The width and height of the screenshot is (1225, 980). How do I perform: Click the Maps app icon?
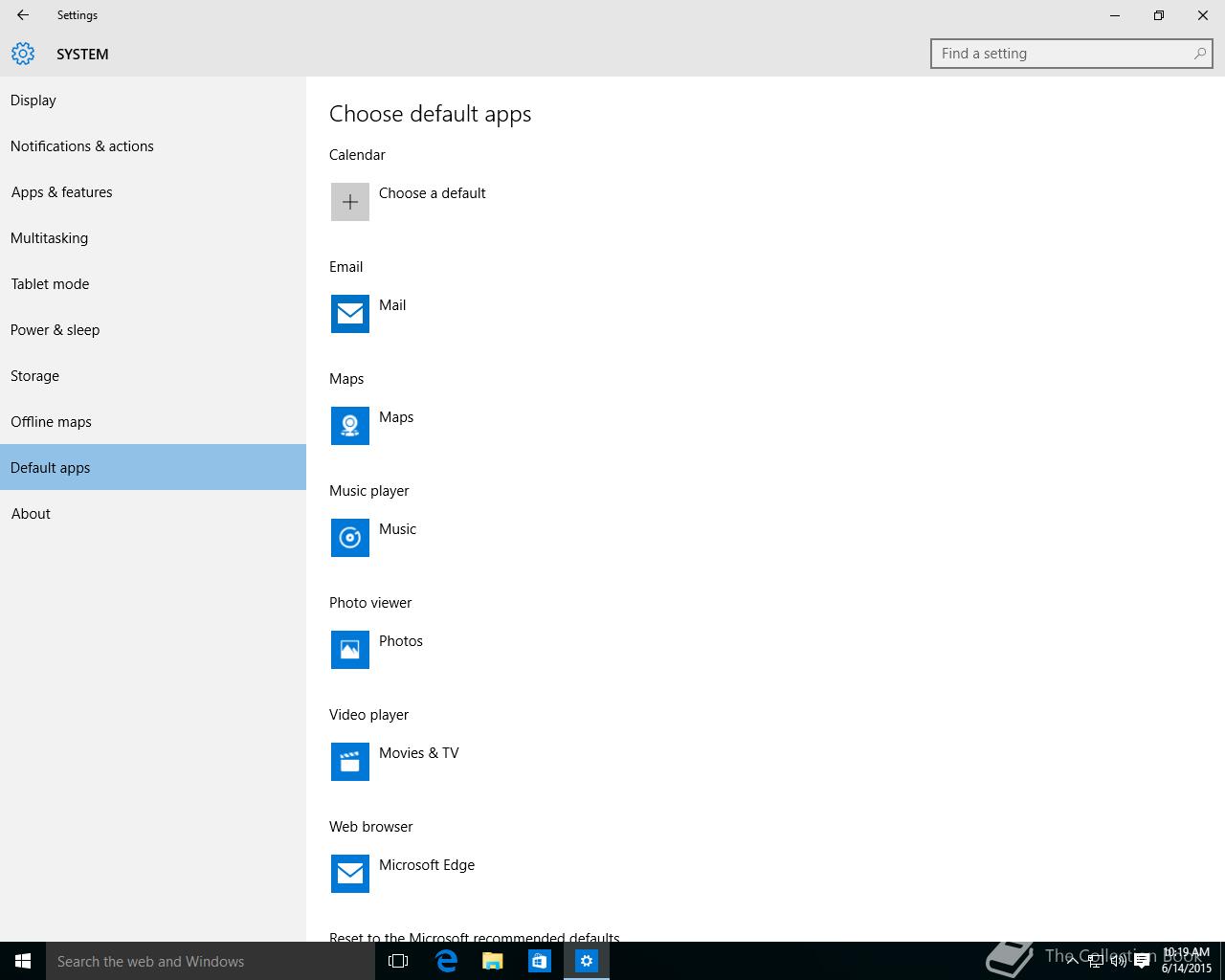350,426
